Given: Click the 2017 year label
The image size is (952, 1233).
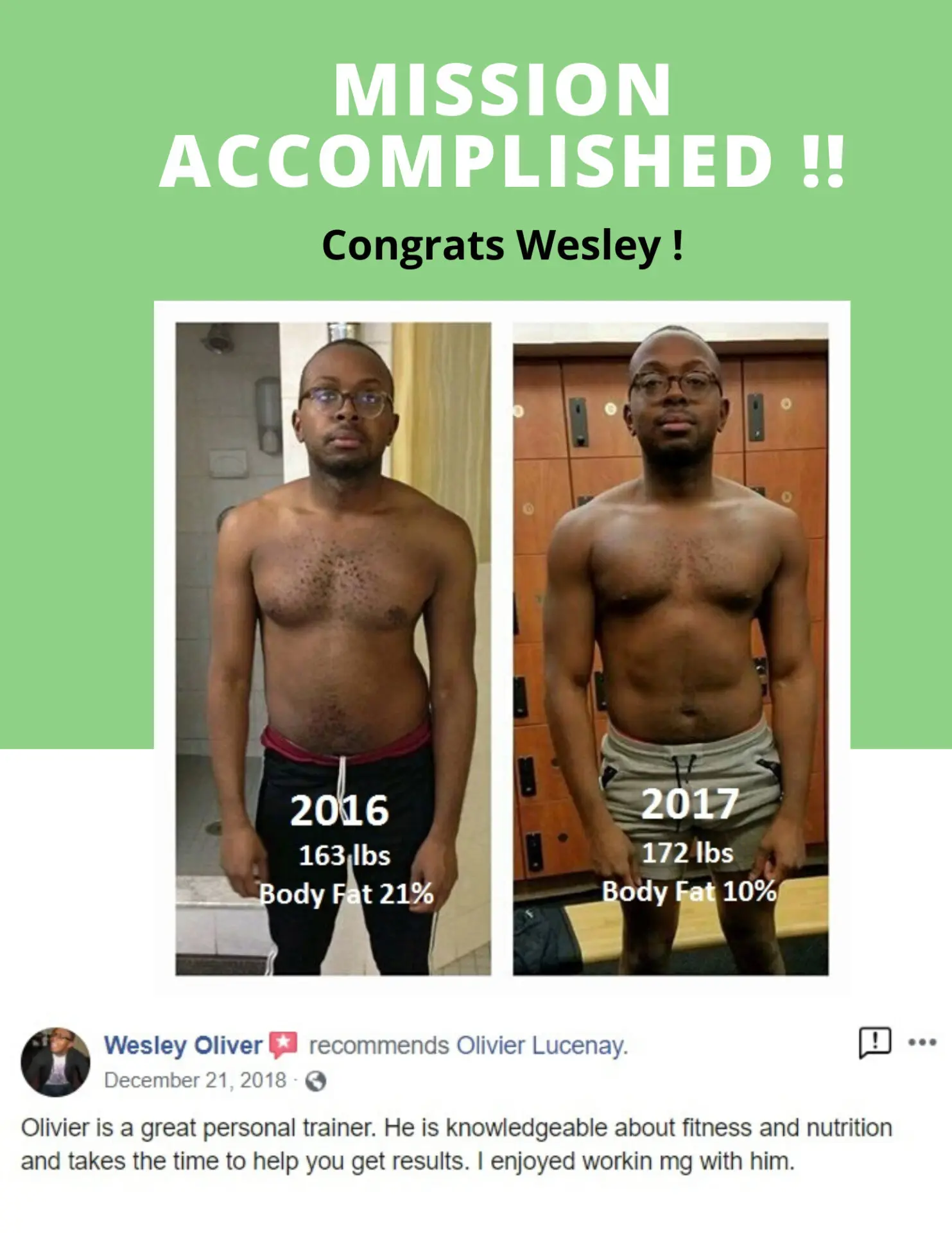Looking at the screenshot, I should point(690,803).
